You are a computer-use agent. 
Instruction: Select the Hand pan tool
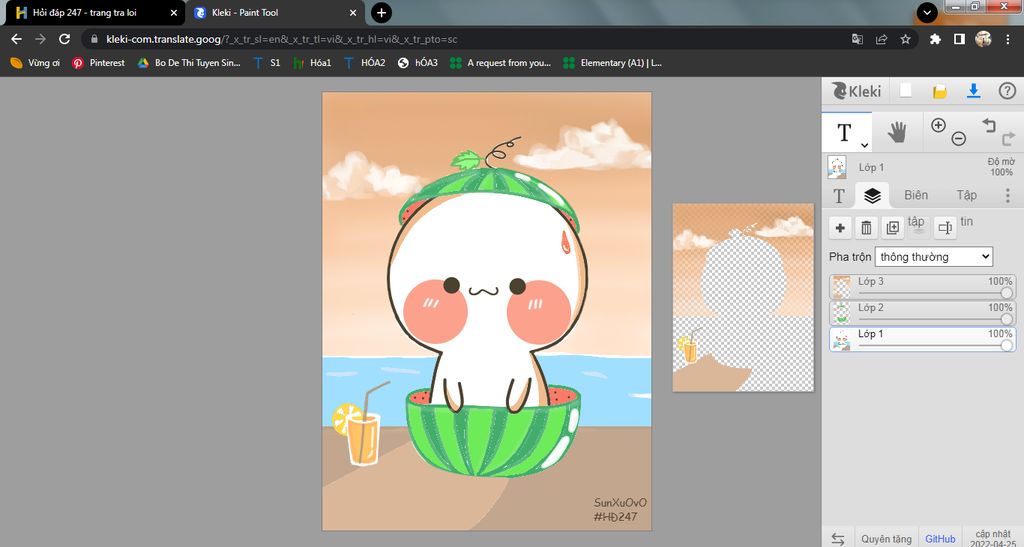pyautogui.click(x=897, y=132)
